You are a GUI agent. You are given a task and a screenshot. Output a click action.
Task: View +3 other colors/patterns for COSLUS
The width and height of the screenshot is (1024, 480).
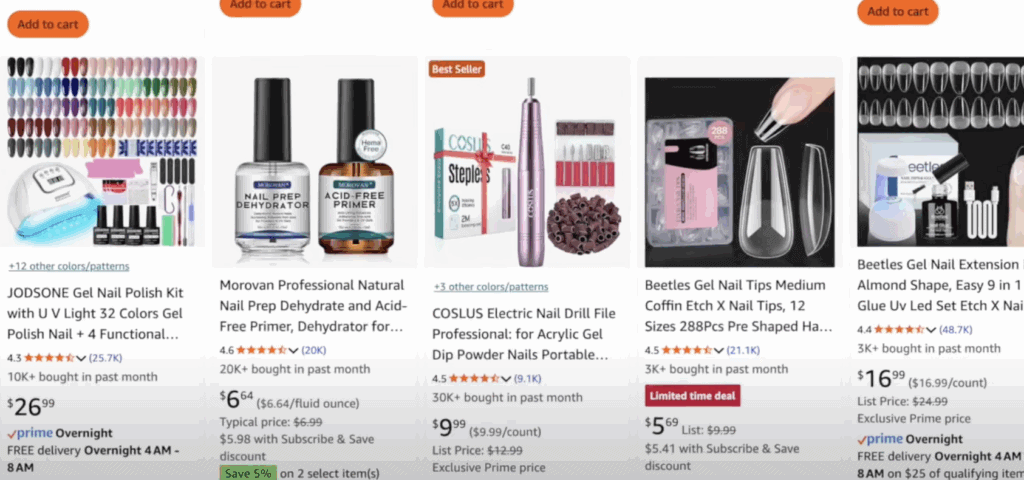coord(490,287)
